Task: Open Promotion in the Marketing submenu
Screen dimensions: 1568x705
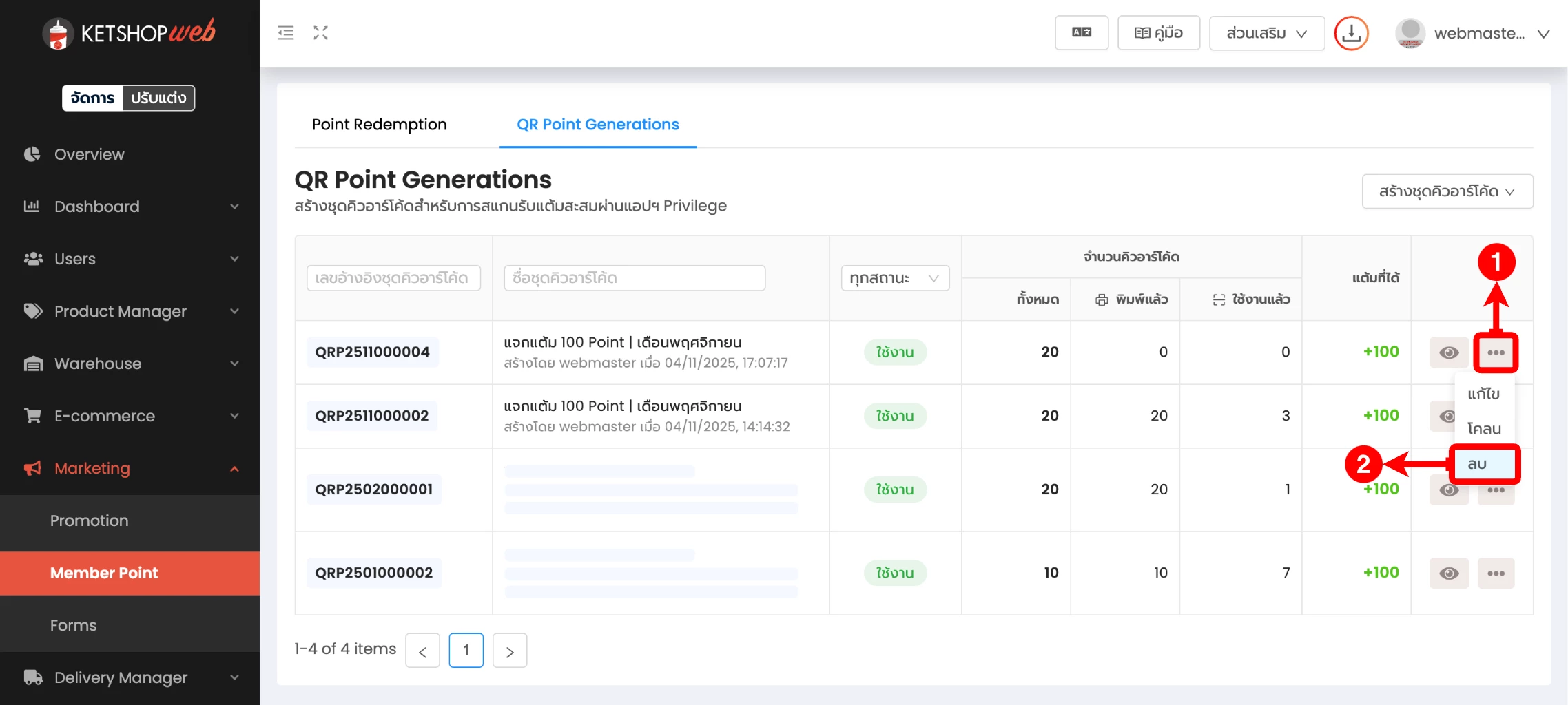Action: pos(90,520)
